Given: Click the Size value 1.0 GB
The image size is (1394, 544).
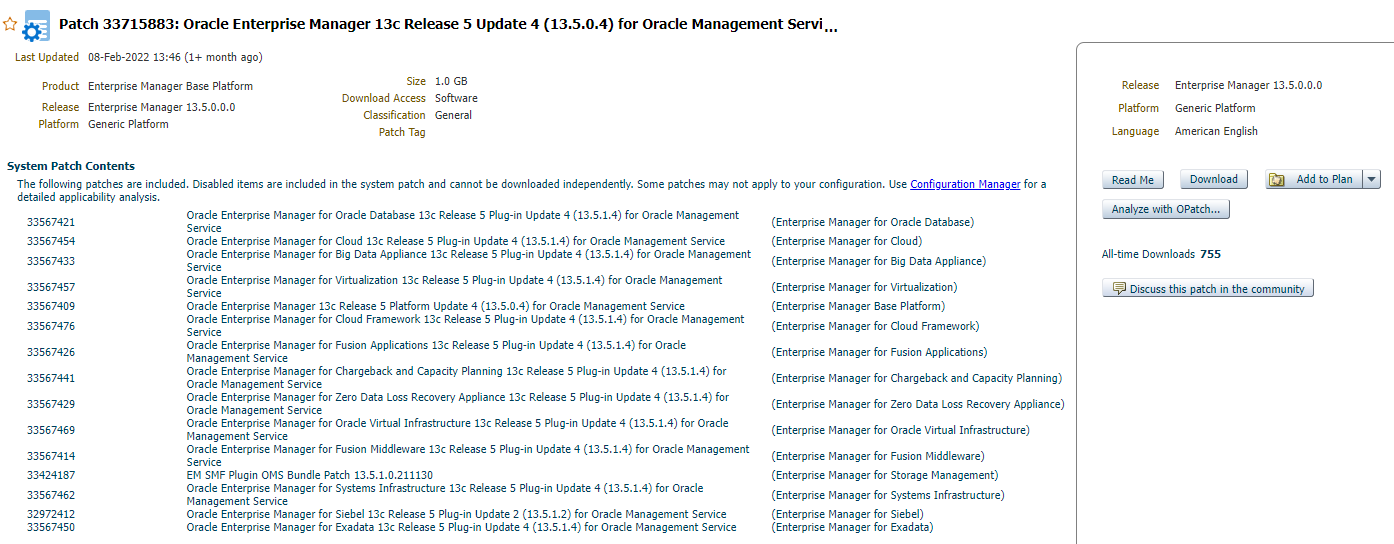Looking at the screenshot, I should click(451, 81).
